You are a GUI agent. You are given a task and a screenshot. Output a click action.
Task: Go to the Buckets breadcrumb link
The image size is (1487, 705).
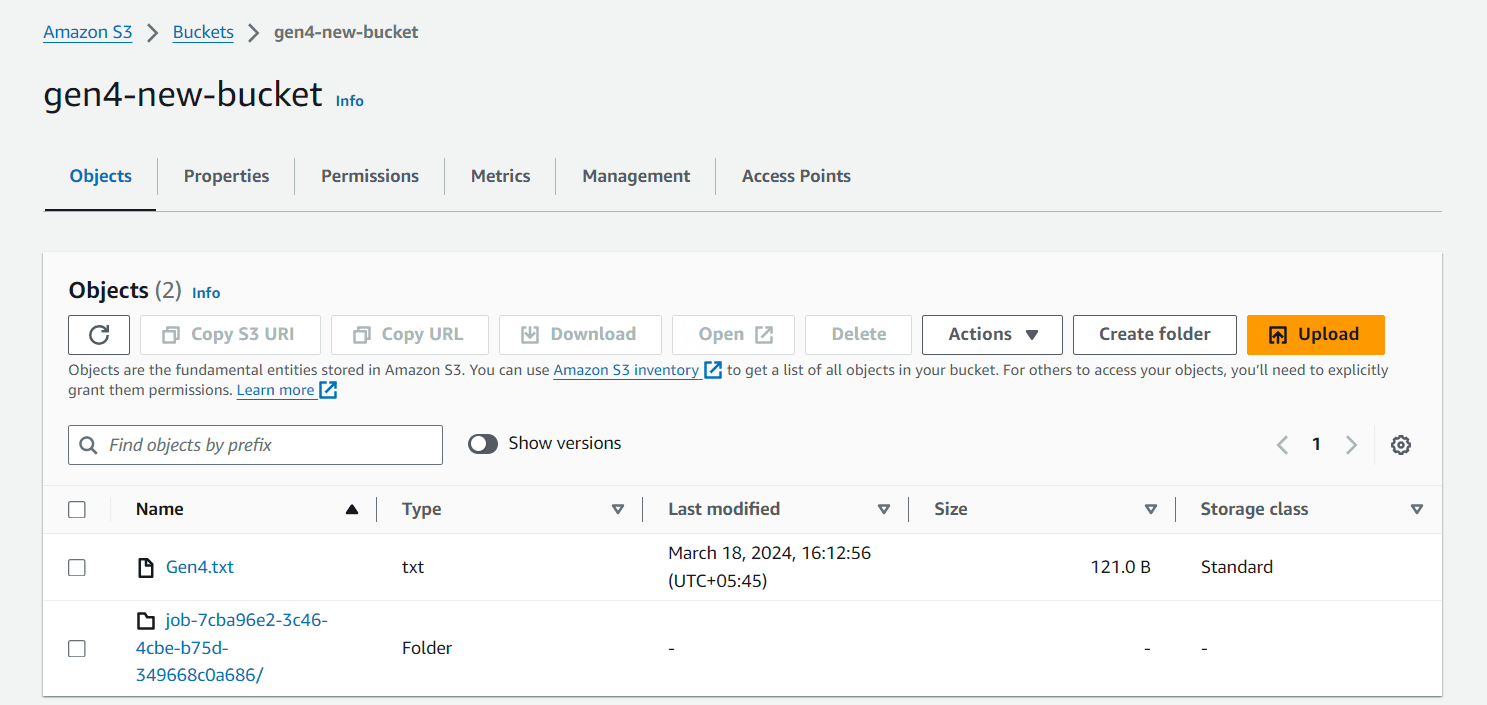point(203,32)
